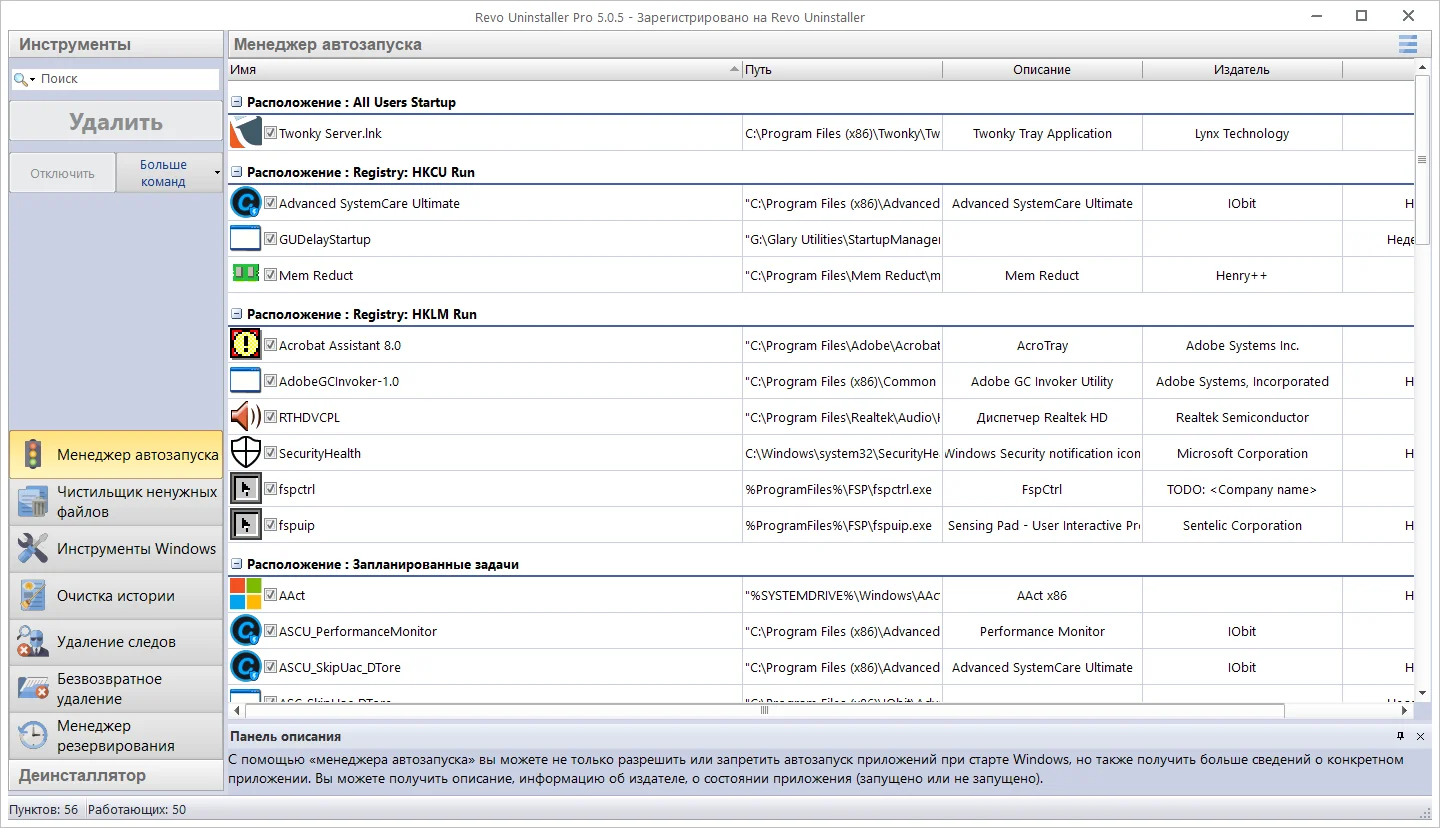The image size is (1440, 828).
Task: Click the Twonky Server.lnk program icon
Action: coord(245,133)
